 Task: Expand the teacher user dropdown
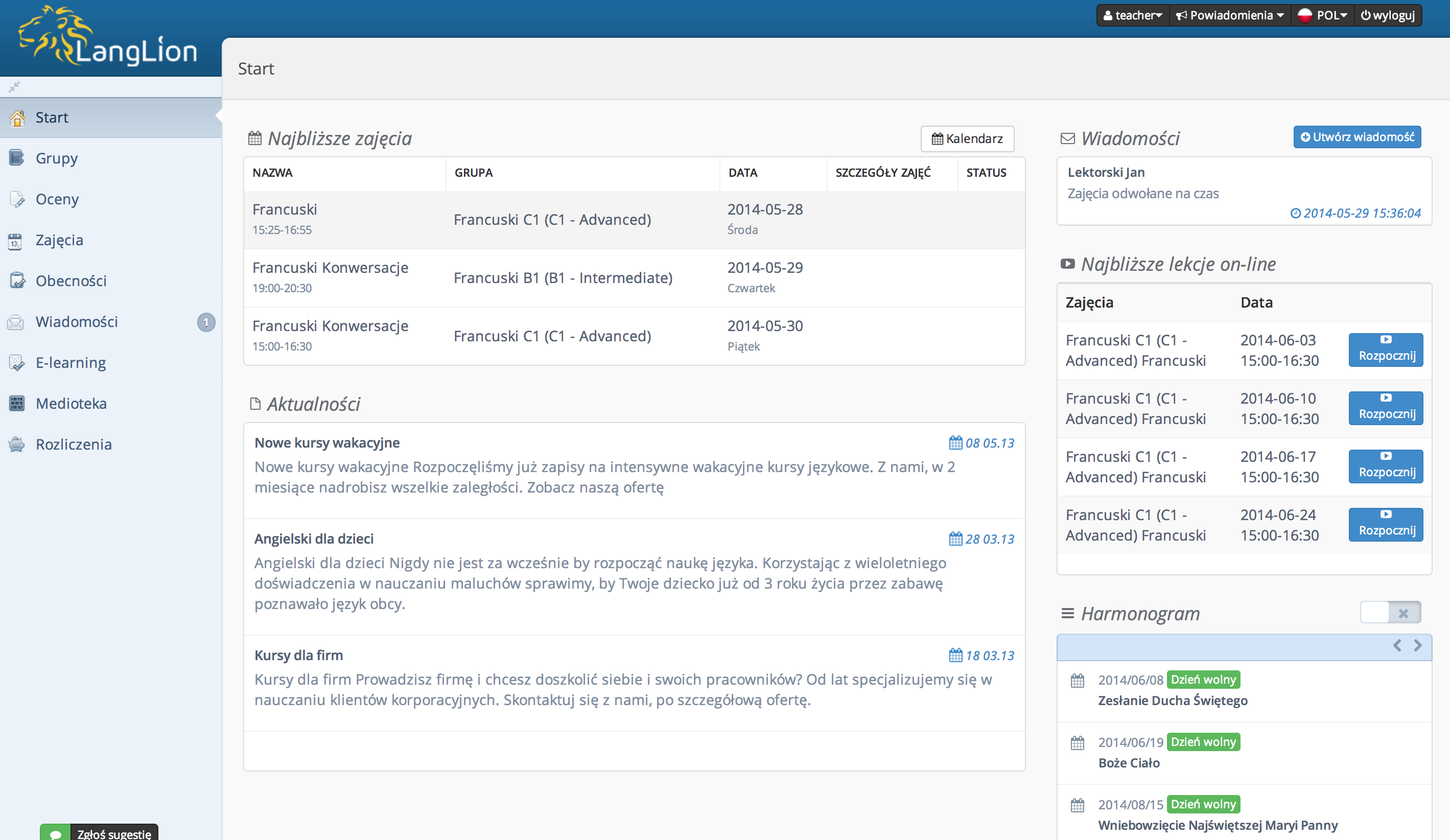[1132, 15]
